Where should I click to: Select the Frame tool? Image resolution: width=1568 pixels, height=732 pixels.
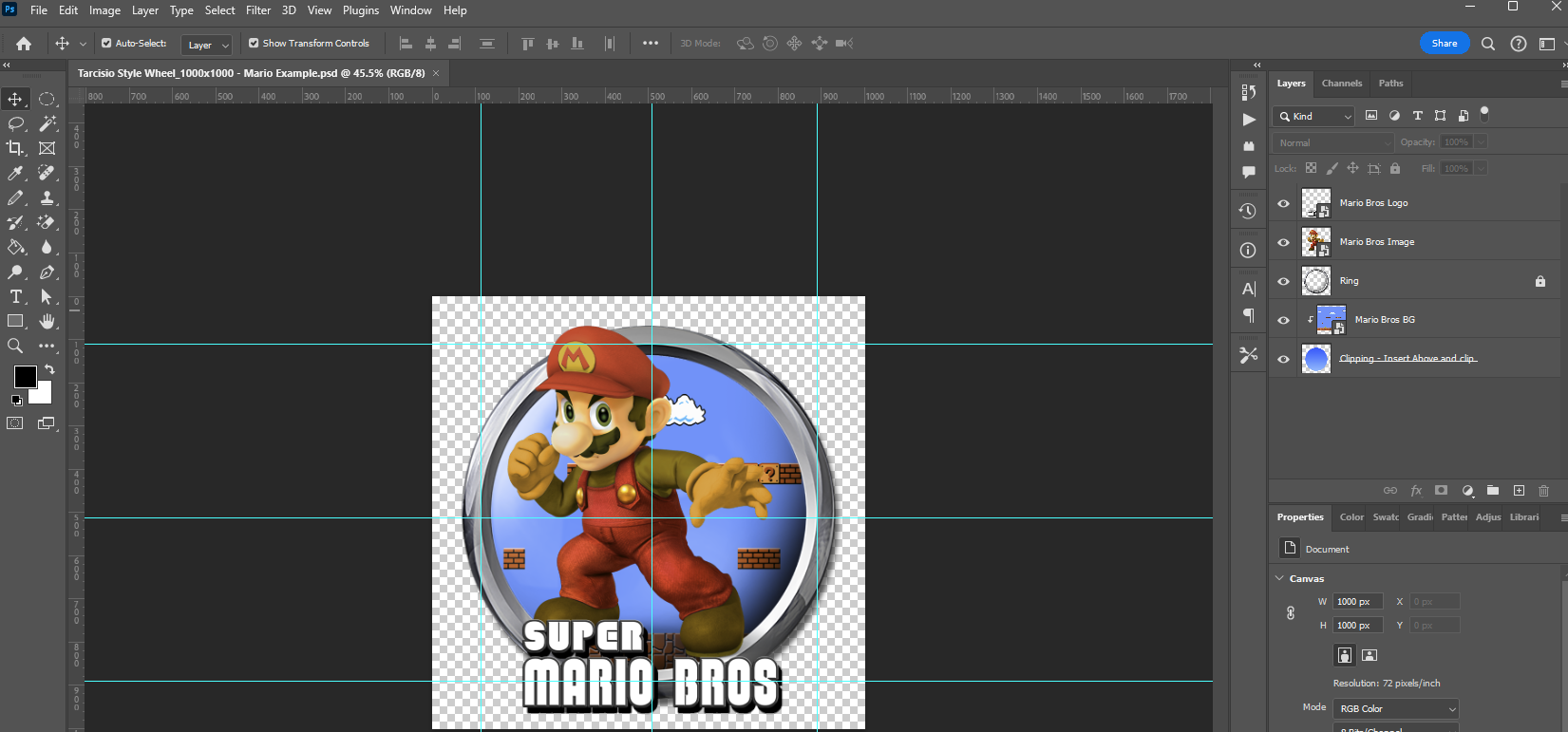(47, 148)
